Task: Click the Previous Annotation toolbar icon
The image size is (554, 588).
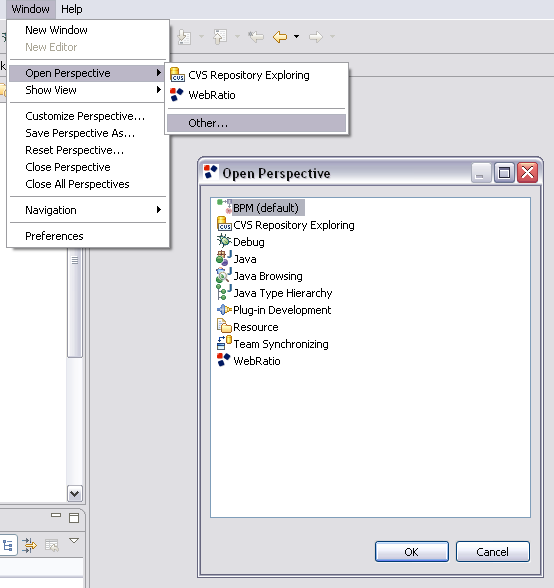Action: tap(220, 37)
